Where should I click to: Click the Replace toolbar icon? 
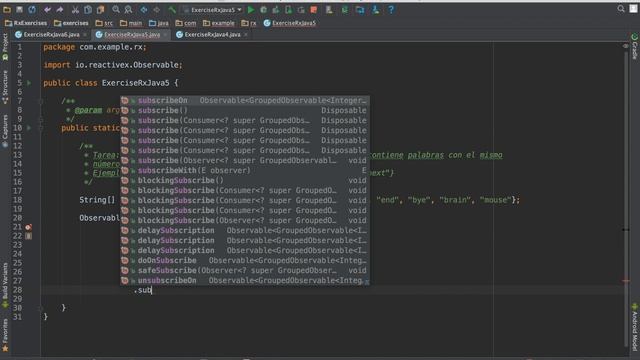[x=128, y=9]
